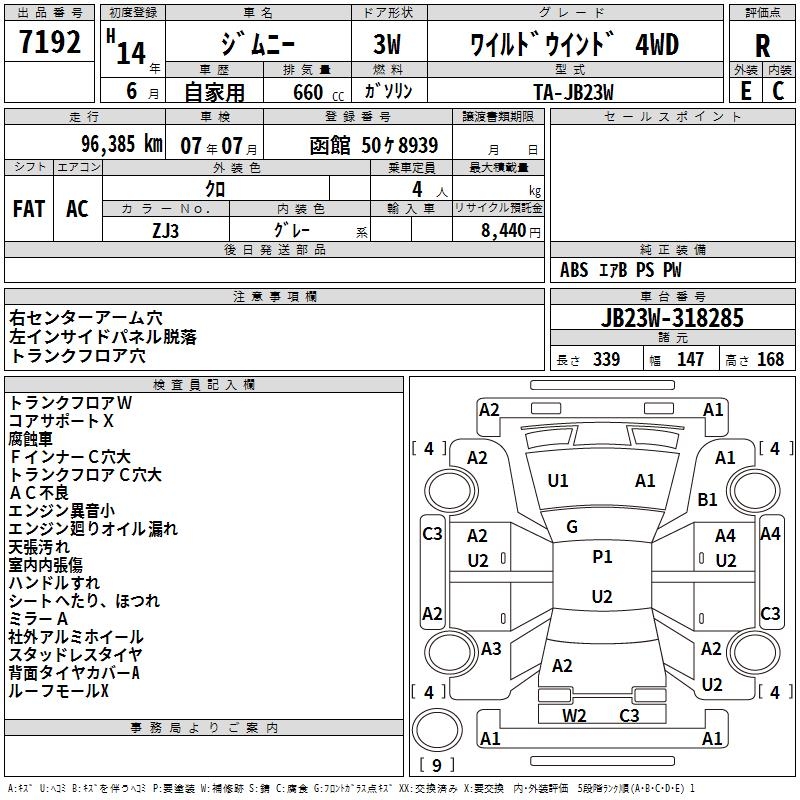This screenshot has width=800, height=800.
Task: Click the model code TA-JB23W
Action: pyautogui.click(x=573, y=92)
